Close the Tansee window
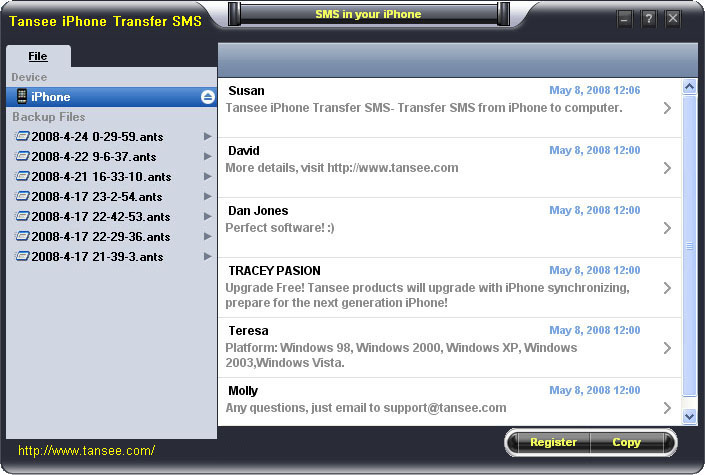Screen dimensions: 705x475 pyautogui.click(x=673, y=19)
